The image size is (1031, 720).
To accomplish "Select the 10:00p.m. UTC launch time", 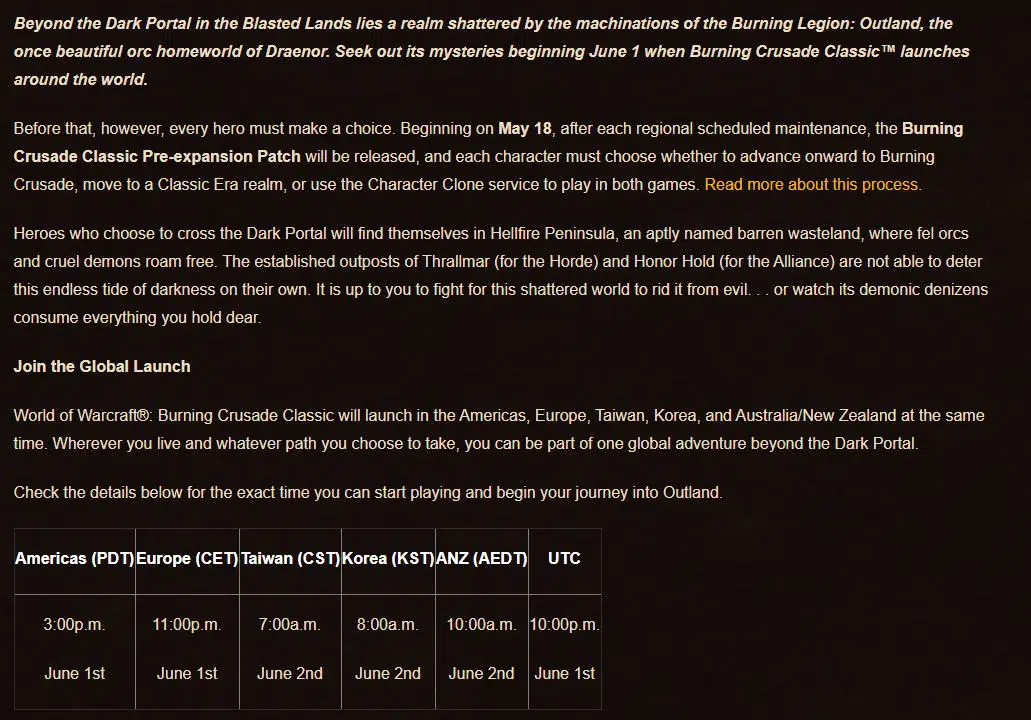I will coord(564,624).
